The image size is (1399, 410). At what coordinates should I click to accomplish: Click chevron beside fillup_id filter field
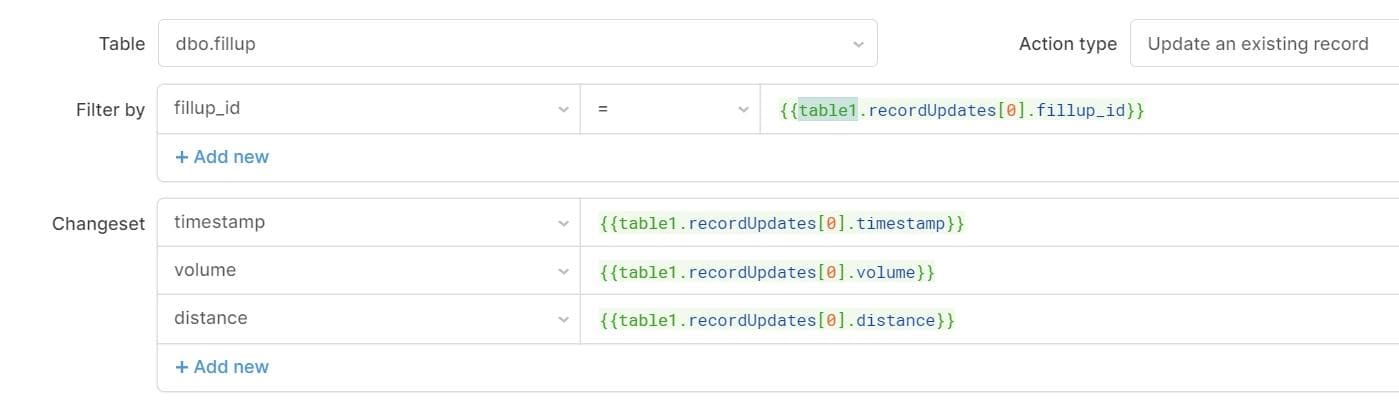tap(563, 109)
